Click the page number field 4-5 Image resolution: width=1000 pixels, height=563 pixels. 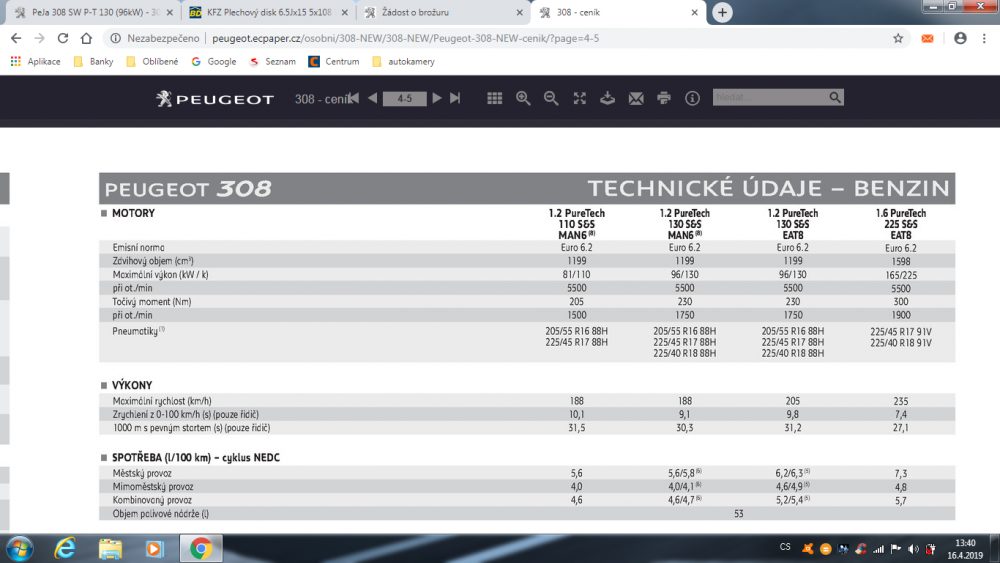(404, 98)
